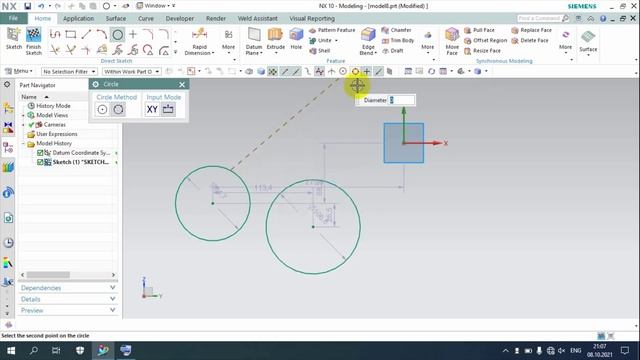Select the Profile curve tool
This screenshot has width=640, height=360.
click(x=55, y=34)
